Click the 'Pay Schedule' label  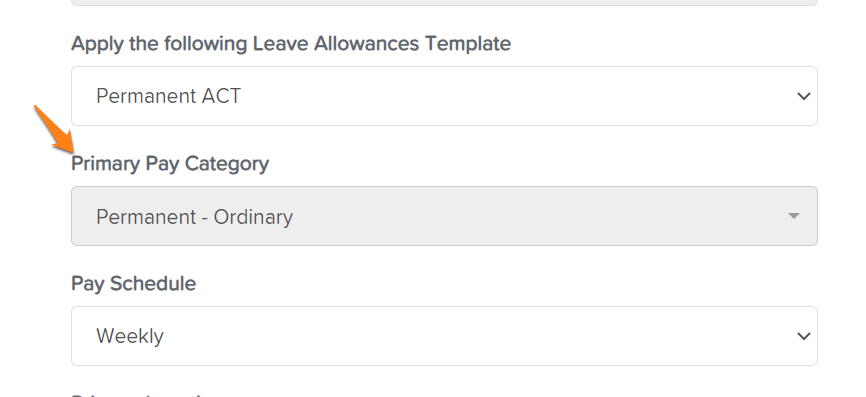(134, 283)
